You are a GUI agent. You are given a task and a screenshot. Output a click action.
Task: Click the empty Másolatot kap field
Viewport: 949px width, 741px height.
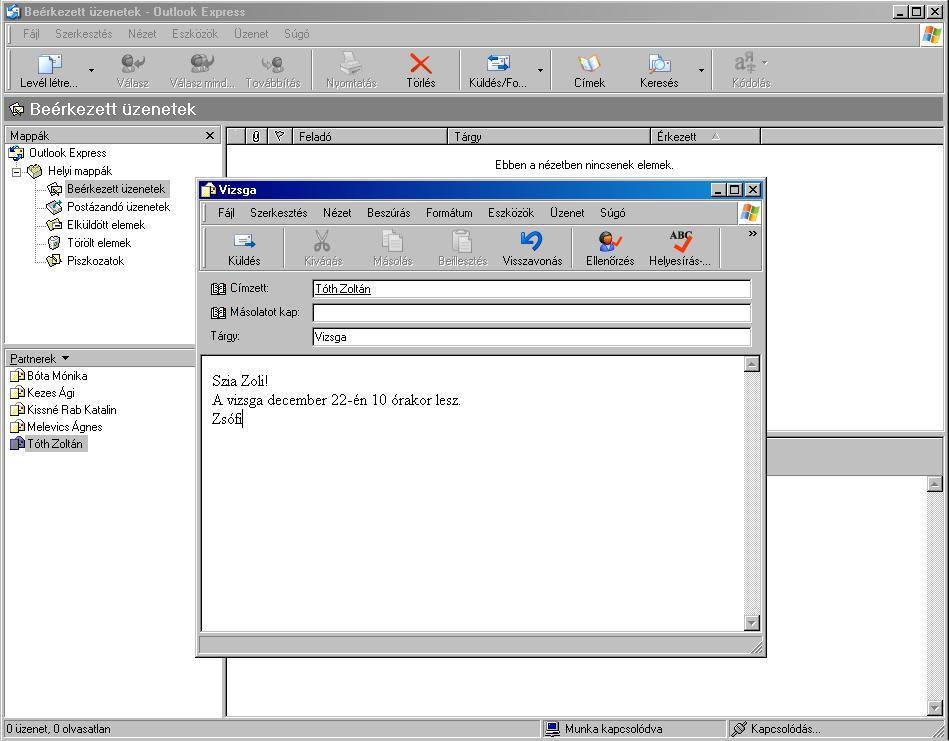pyautogui.click(x=532, y=313)
